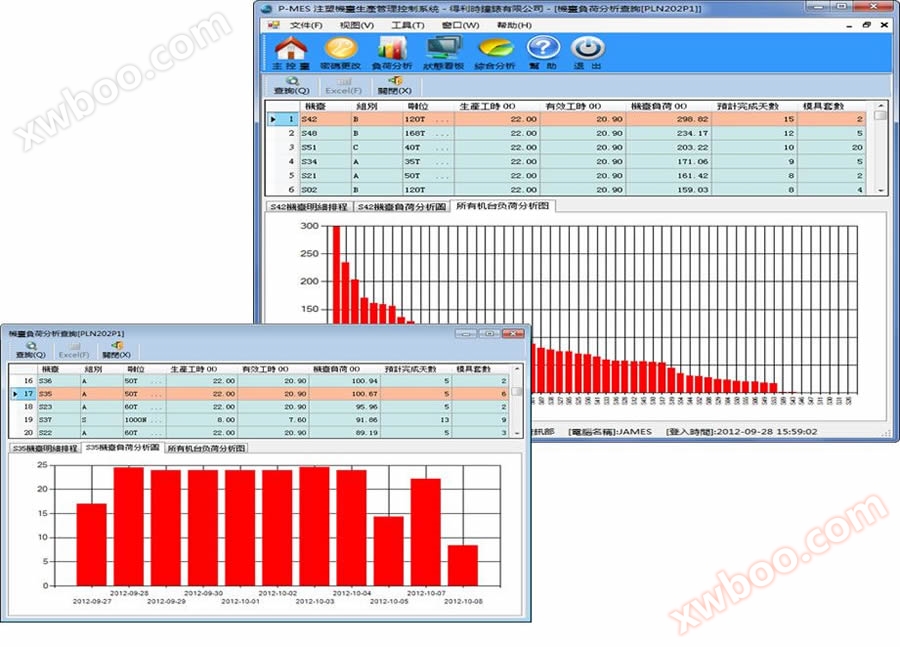Open 密碼更改 password change tool

point(340,53)
